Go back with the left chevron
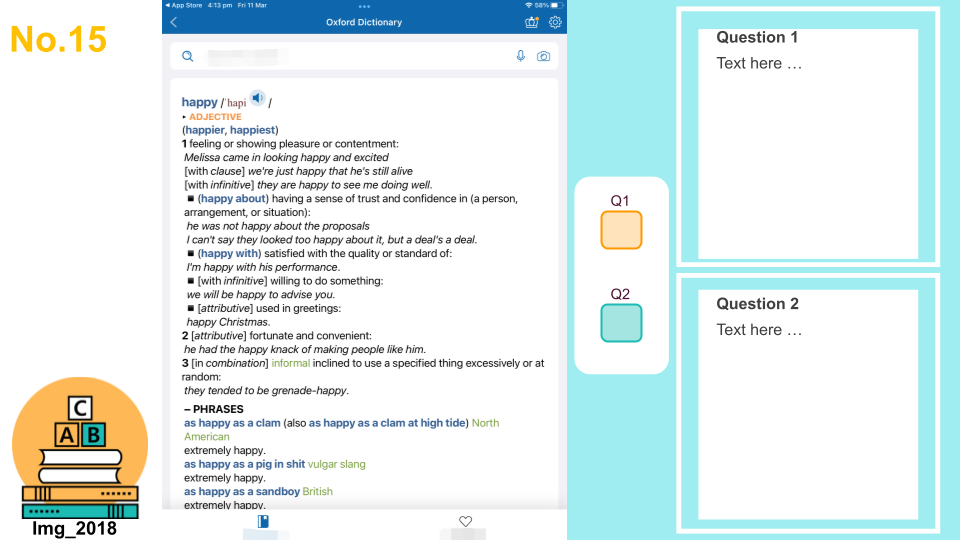Screen dimensions: 960x540 point(174,22)
